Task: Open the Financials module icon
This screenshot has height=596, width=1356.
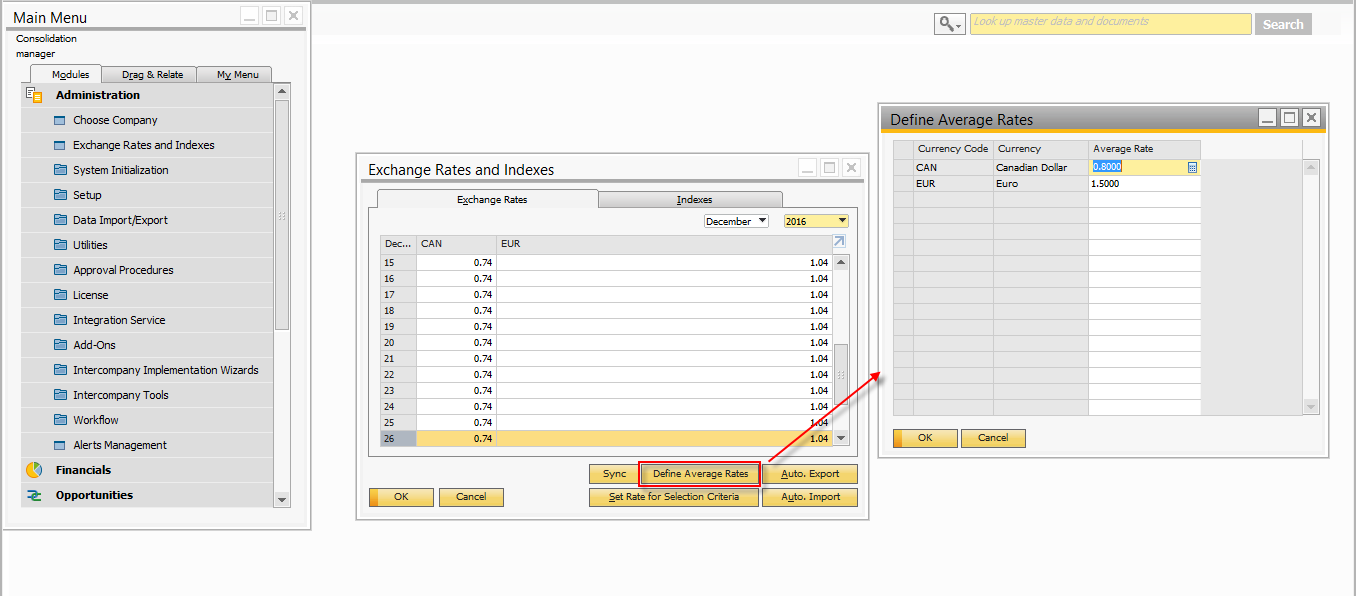Action: pyautogui.click(x=34, y=470)
